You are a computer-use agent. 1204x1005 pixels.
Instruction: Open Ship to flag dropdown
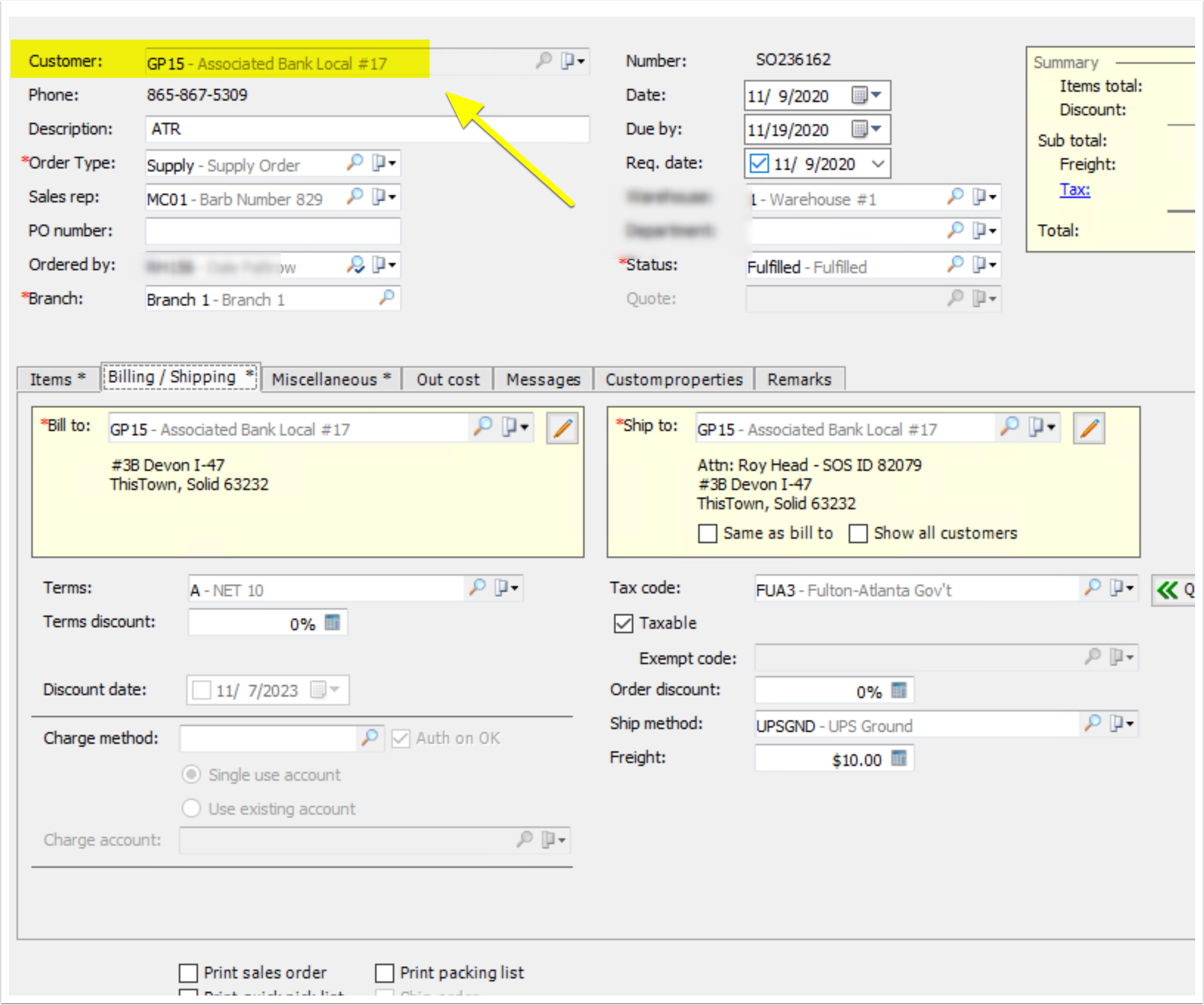(x=1042, y=427)
